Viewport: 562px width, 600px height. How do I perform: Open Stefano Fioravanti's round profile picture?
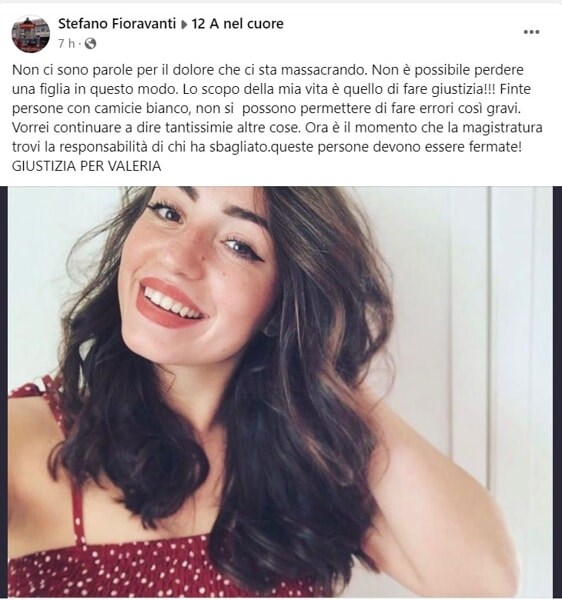tap(31, 34)
